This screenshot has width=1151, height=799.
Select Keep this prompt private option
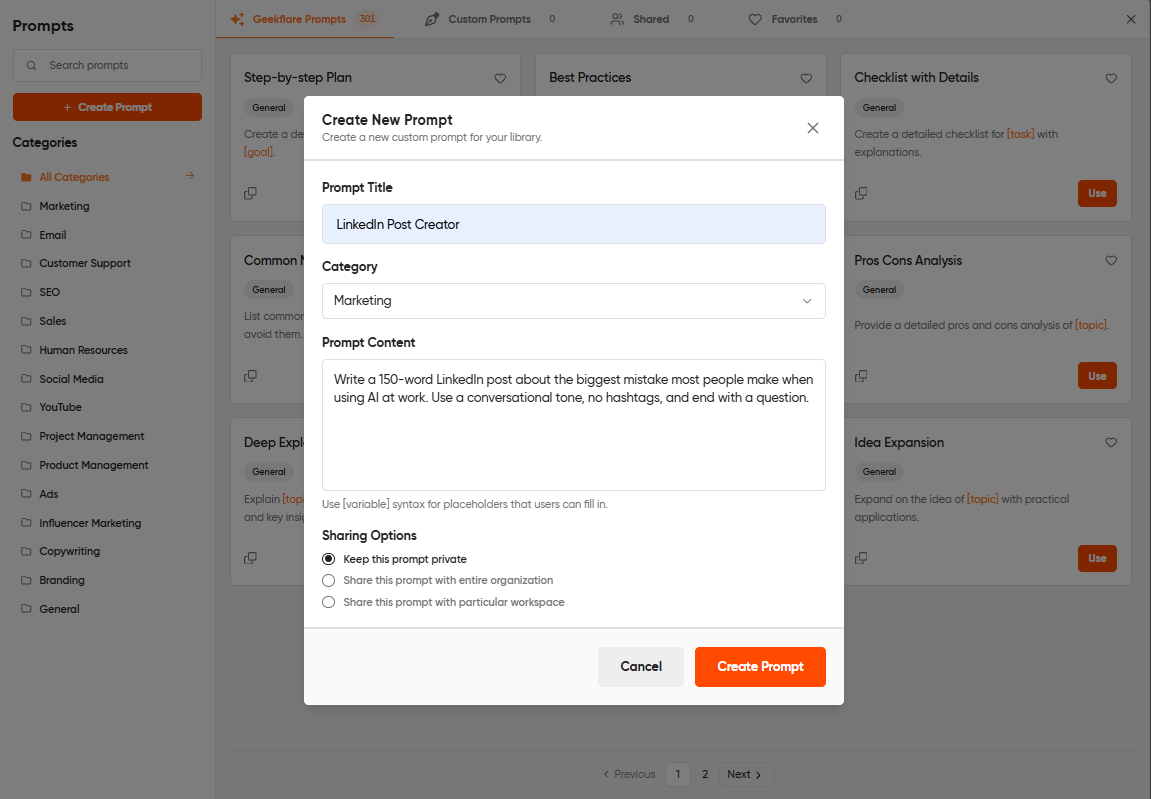coord(328,559)
